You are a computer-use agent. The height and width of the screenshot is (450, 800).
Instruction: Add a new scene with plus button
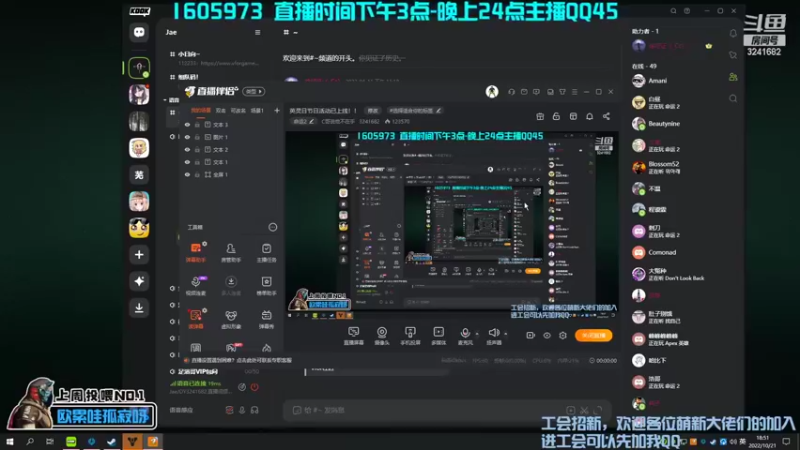[277, 110]
